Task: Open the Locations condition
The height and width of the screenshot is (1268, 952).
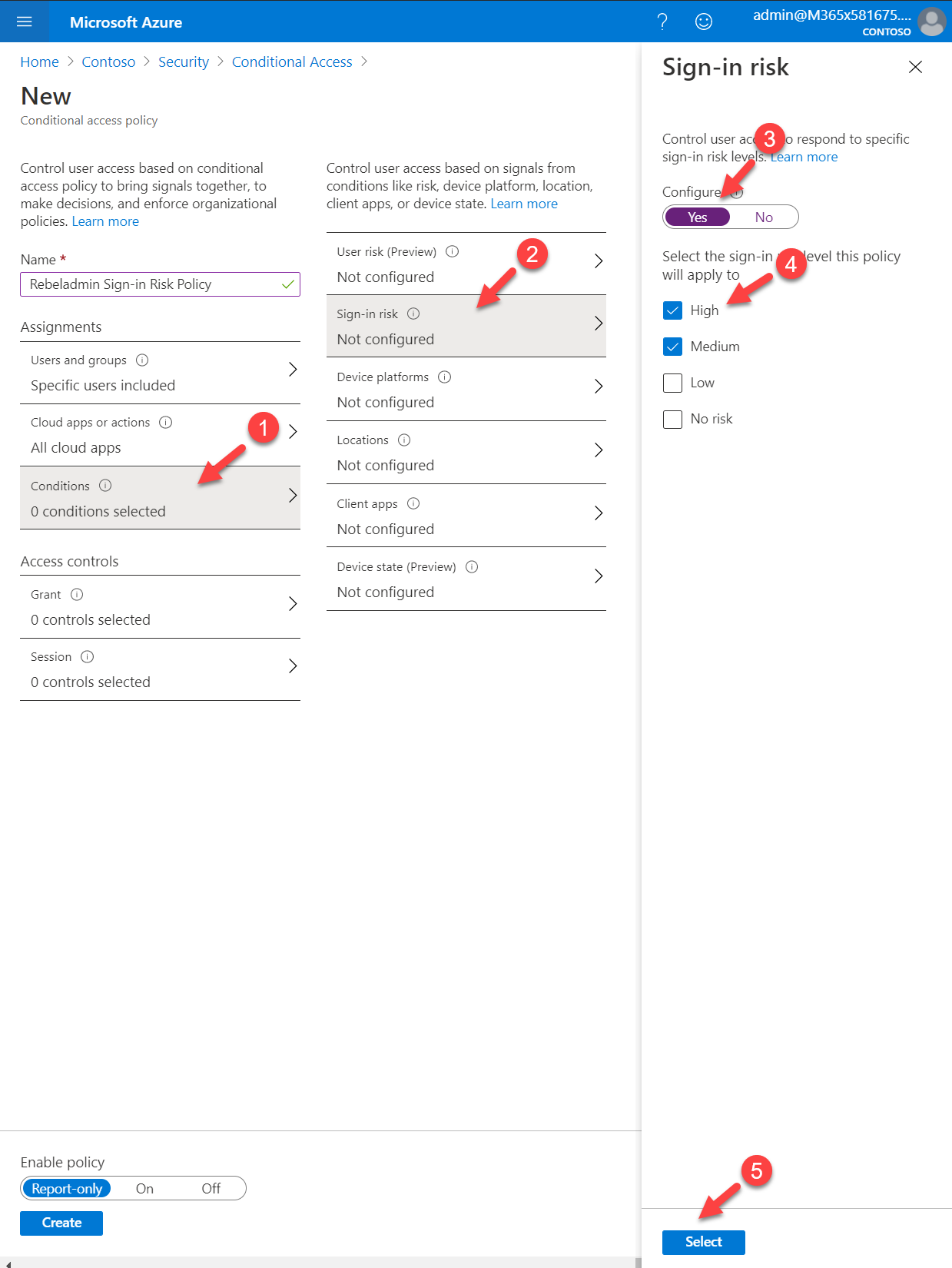Action: (x=466, y=452)
